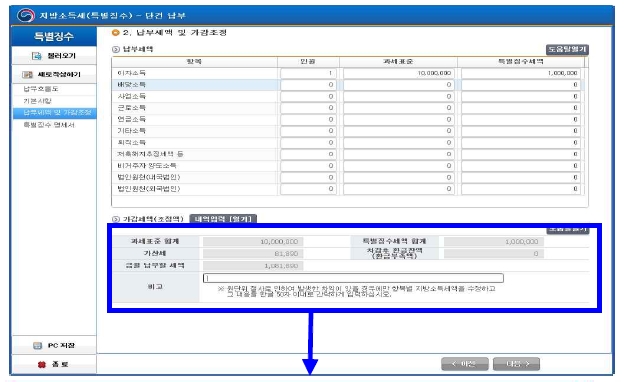Click the 불러오기 load icon in sidebar
Viewport: 627px width, 382px height.
(36, 56)
